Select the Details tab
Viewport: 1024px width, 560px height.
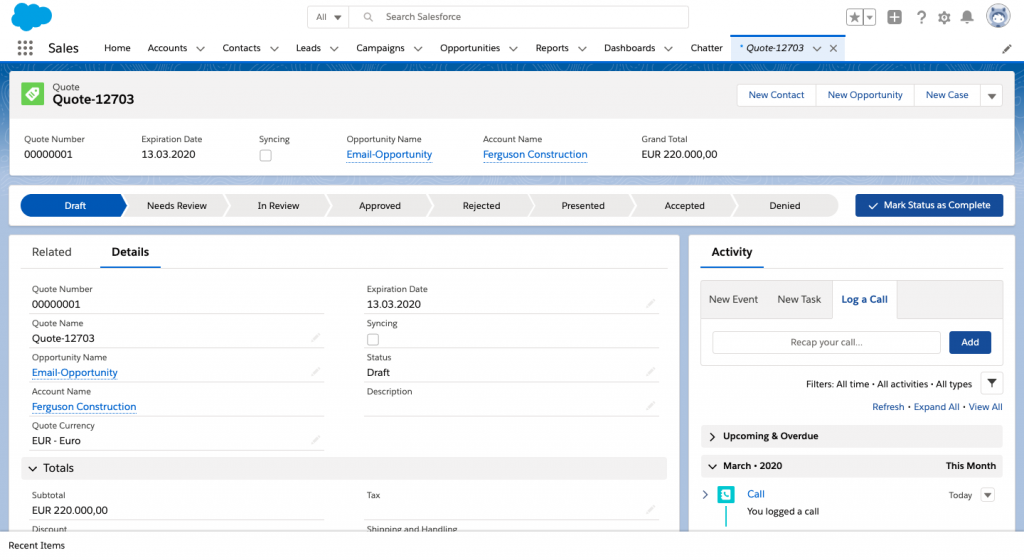tap(130, 252)
